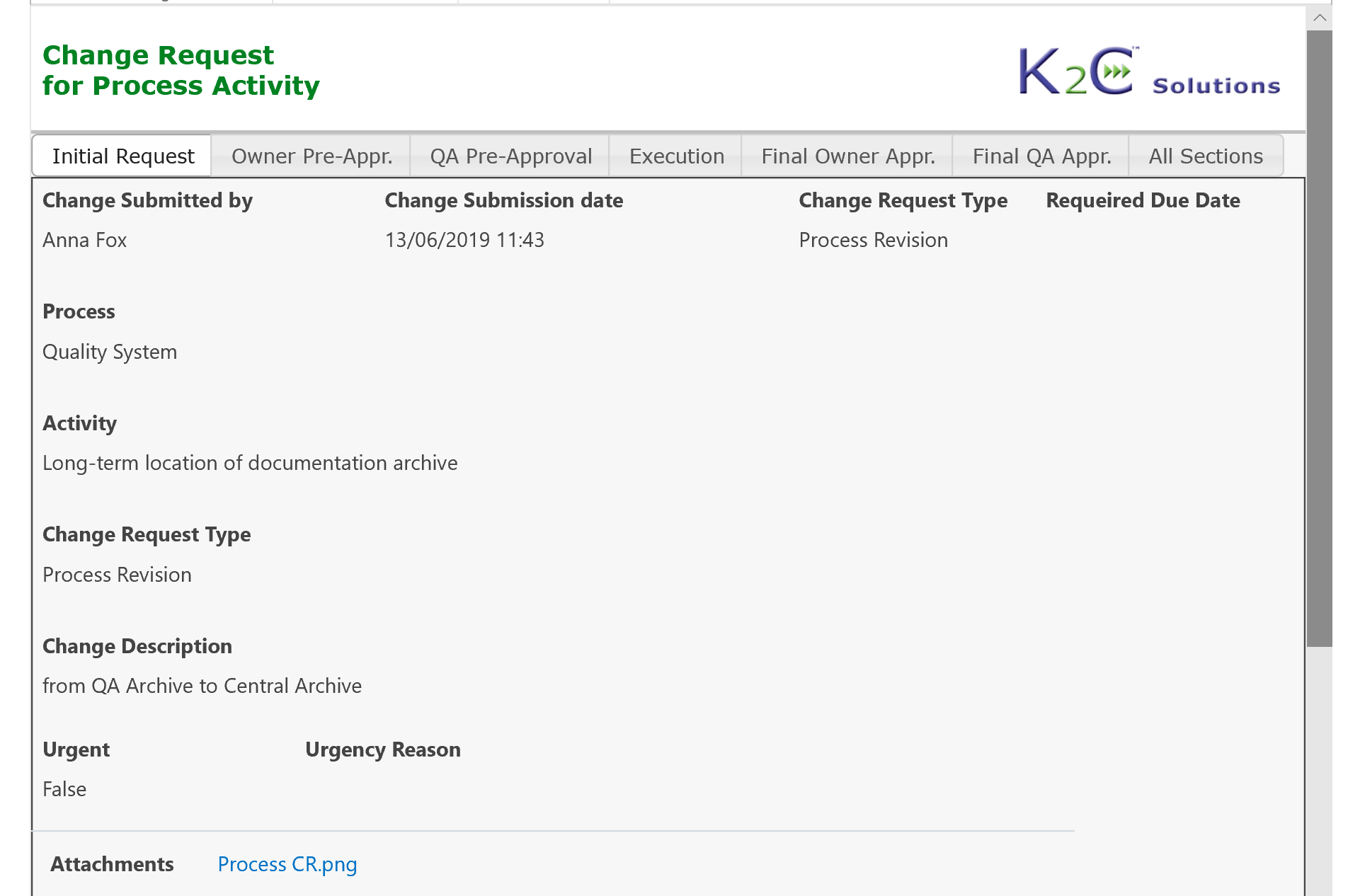Select the 'Anna Fox' submitter name
This screenshot has height=896, width=1348.
click(84, 240)
